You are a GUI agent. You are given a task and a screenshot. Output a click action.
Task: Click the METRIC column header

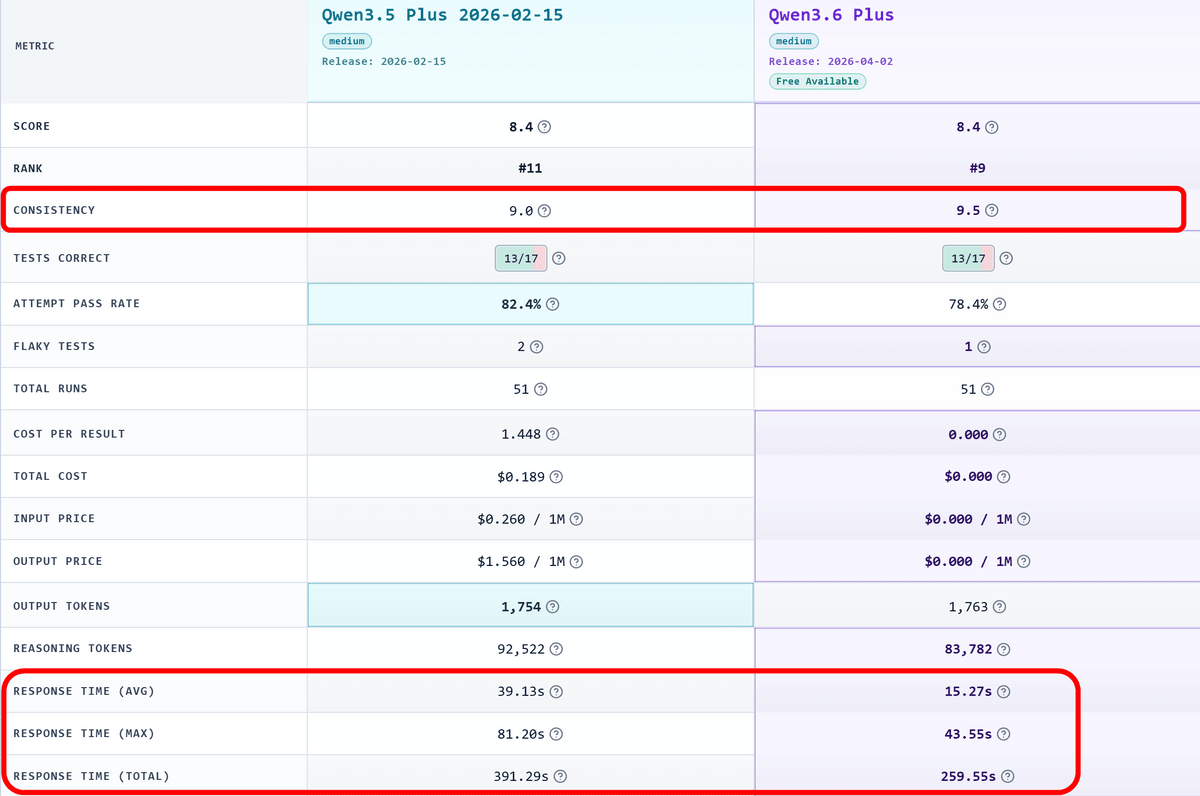click(35, 46)
